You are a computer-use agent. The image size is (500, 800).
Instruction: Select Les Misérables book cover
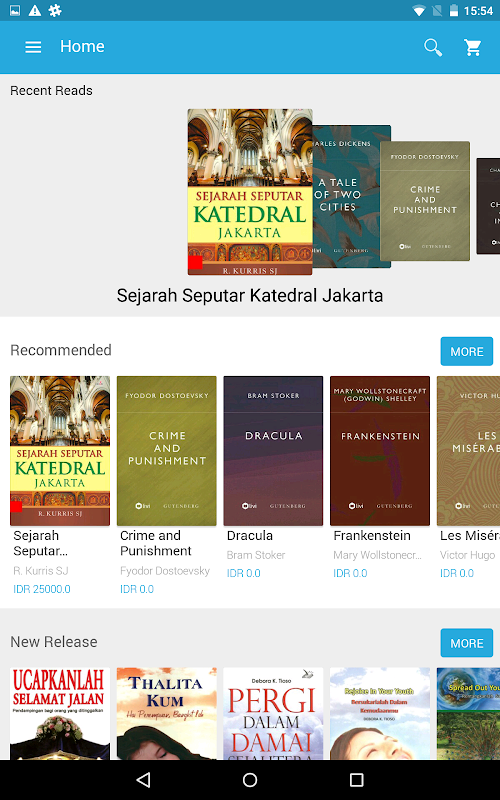point(468,451)
